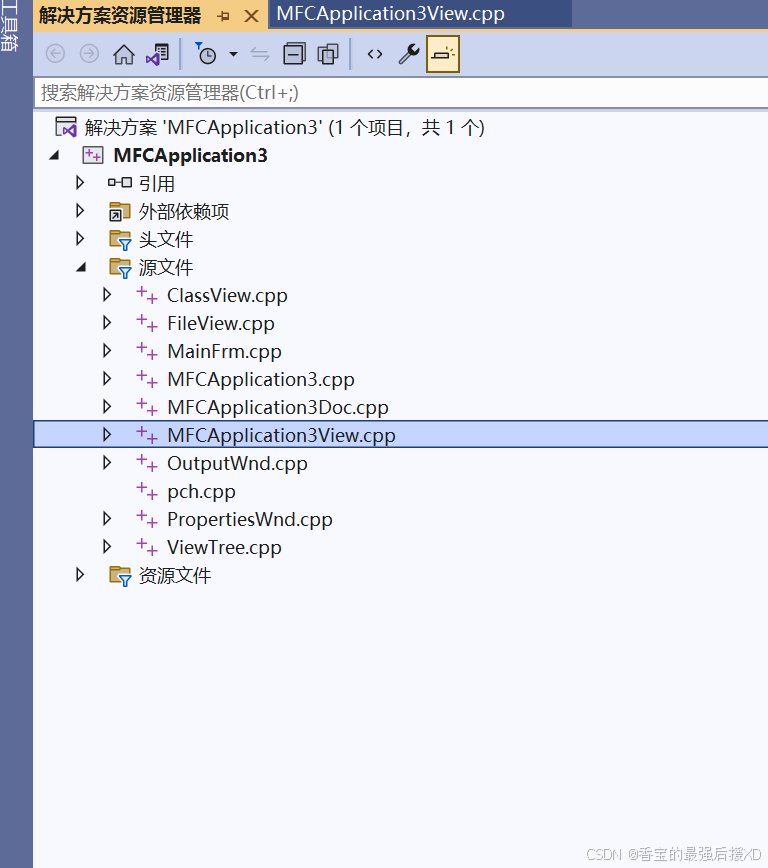The width and height of the screenshot is (768, 868).
Task: Select the solution 'MFCApplication3' root node
Action: pos(284,128)
